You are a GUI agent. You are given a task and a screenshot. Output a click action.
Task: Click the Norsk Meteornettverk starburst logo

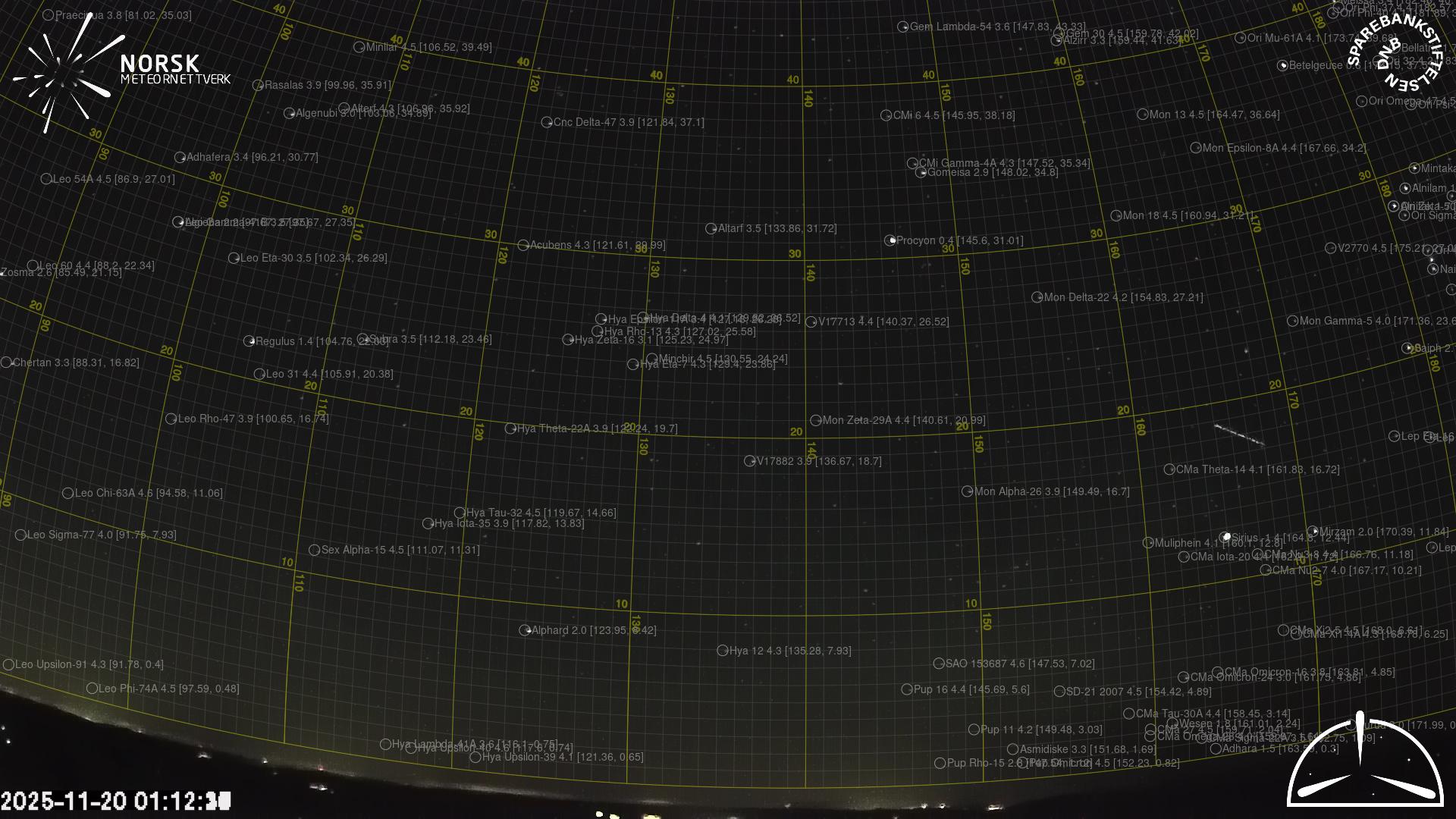(x=62, y=74)
